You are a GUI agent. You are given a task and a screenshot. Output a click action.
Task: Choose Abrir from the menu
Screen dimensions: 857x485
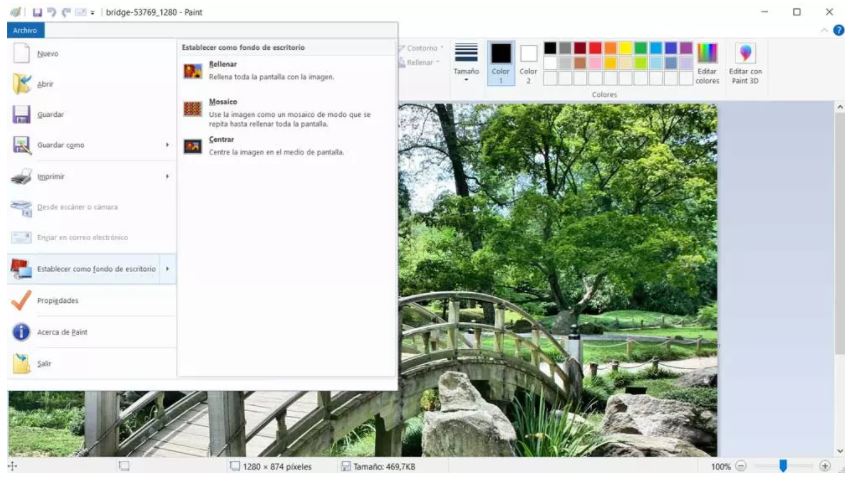(x=92, y=84)
